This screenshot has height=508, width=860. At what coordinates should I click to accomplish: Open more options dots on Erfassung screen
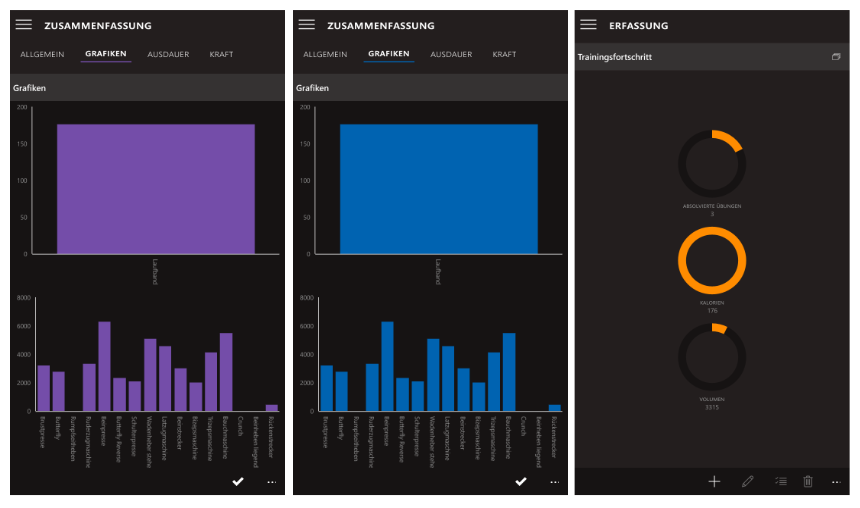pos(836,482)
